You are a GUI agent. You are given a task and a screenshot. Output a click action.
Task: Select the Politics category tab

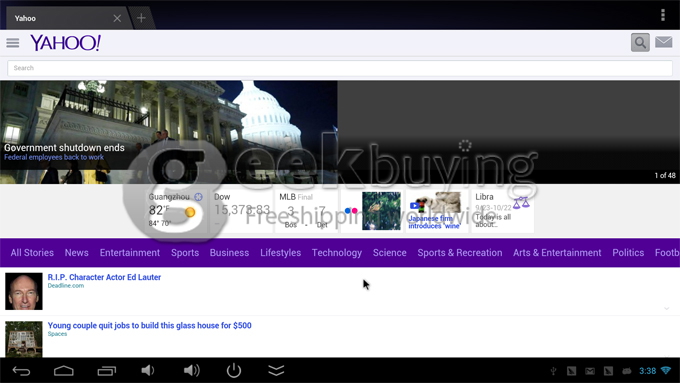coord(628,253)
